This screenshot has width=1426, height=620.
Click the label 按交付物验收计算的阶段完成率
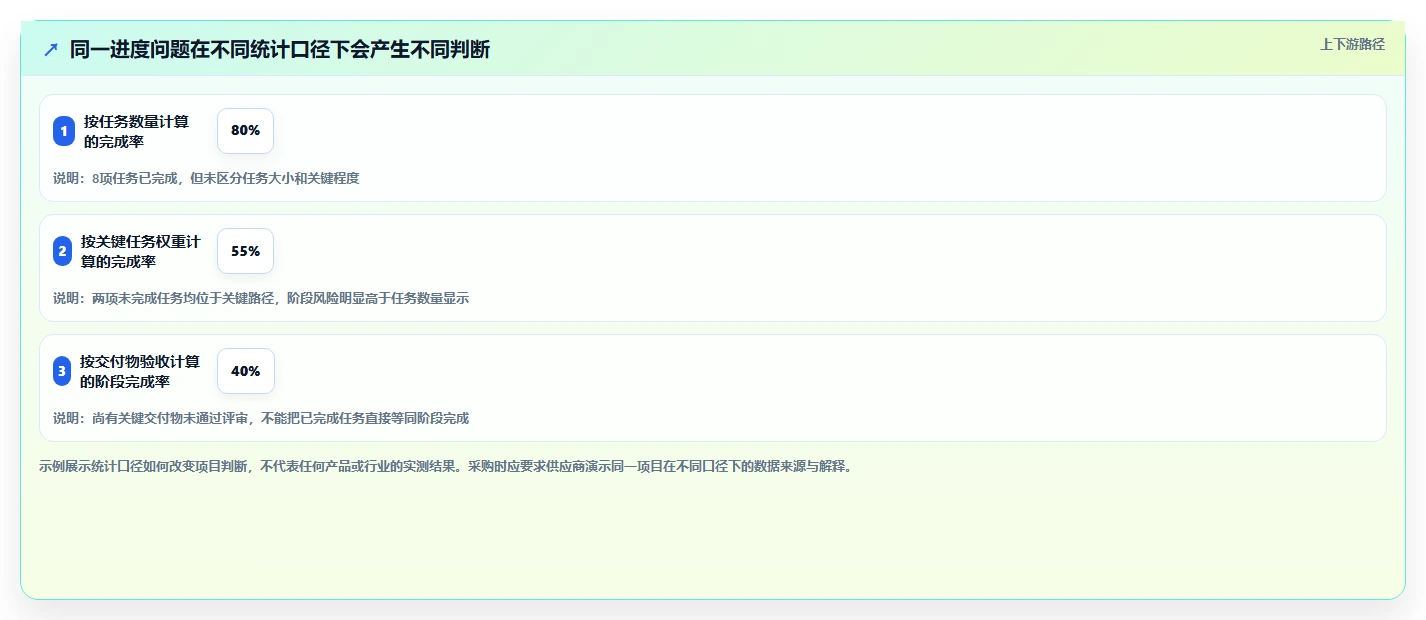tap(140, 371)
